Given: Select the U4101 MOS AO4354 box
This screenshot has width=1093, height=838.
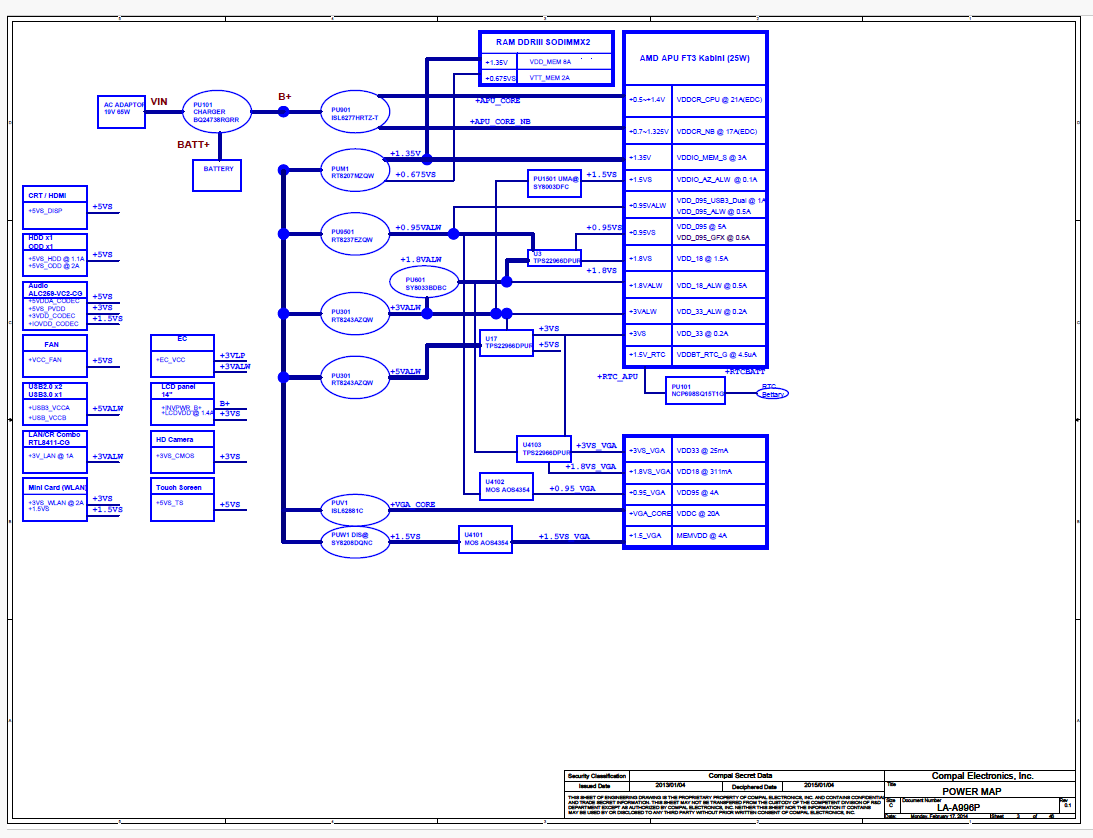Looking at the screenshot, I should [x=485, y=540].
